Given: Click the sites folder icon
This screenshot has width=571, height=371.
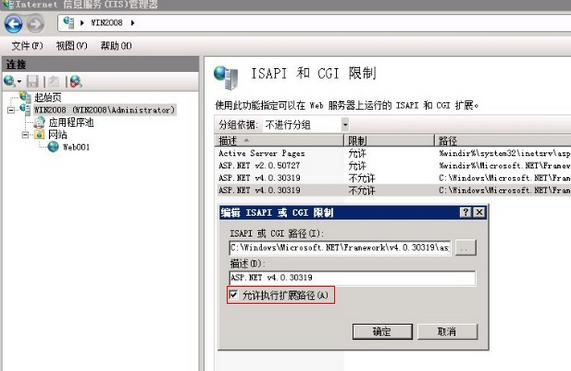Looking at the screenshot, I should click(39, 134).
